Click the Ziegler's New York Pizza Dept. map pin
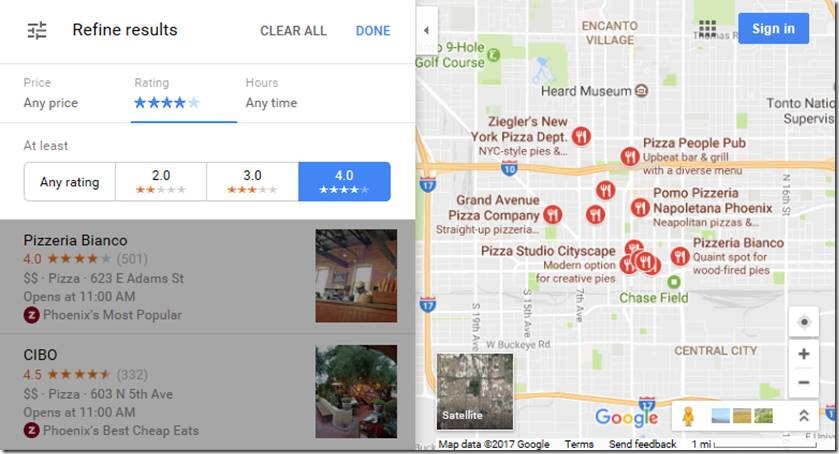This screenshot has width=839, height=454. click(581, 136)
